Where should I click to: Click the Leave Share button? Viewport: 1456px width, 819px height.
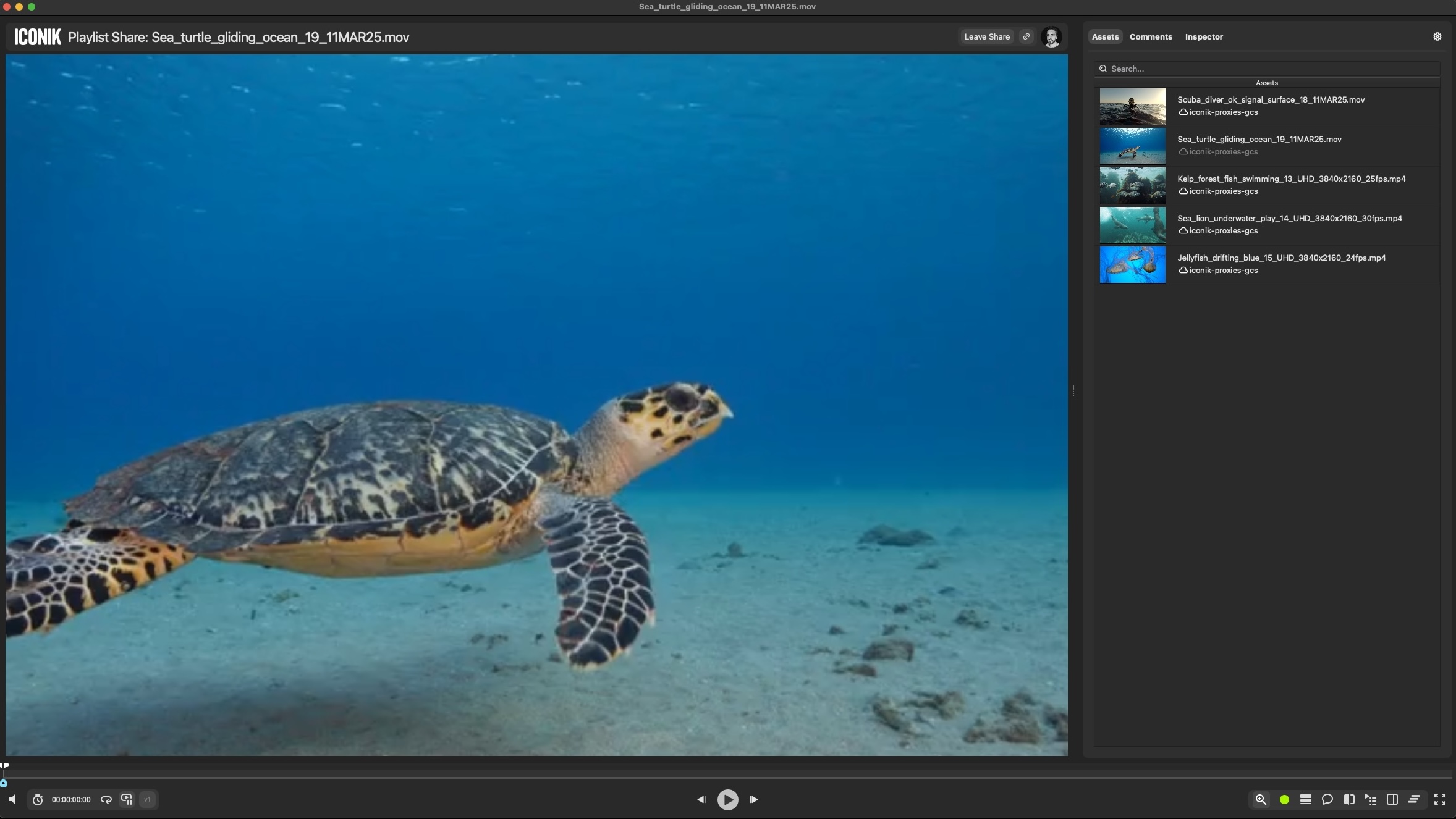point(986,36)
